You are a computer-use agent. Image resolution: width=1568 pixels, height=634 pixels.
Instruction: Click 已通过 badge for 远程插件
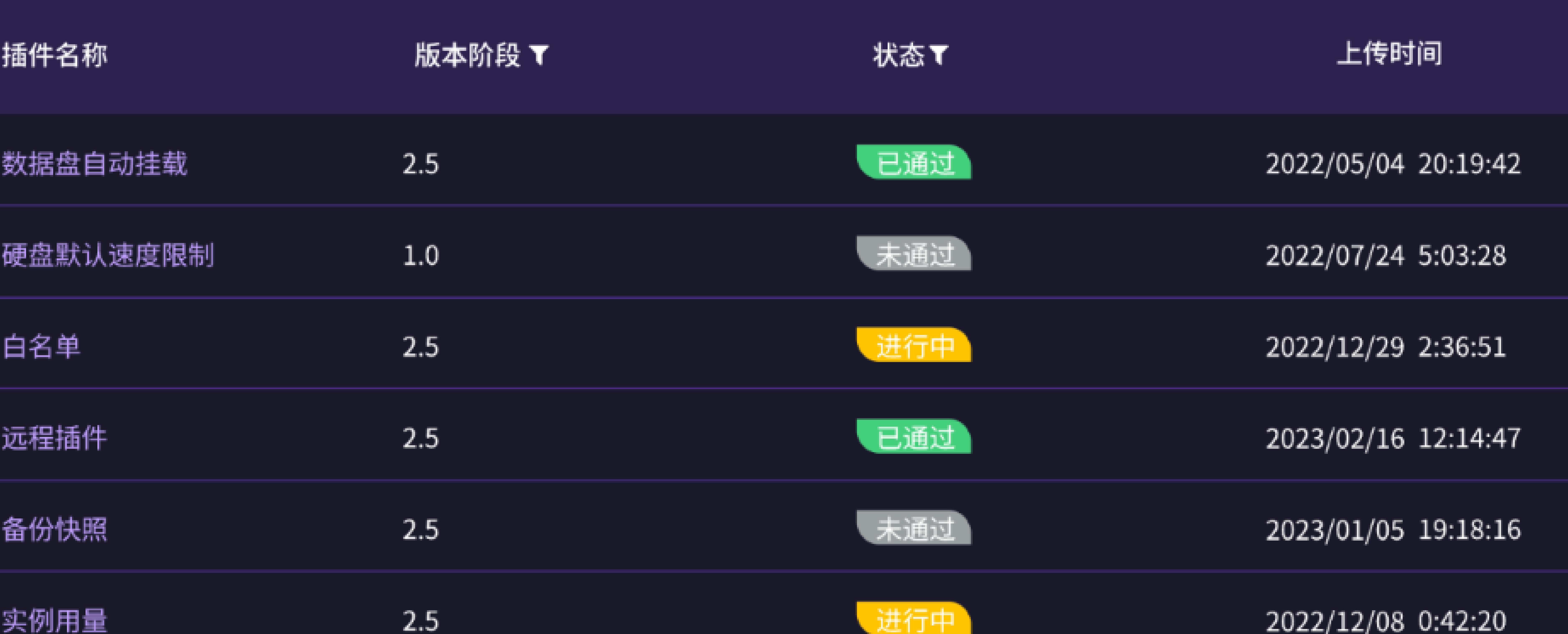pyautogui.click(x=914, y=436)
